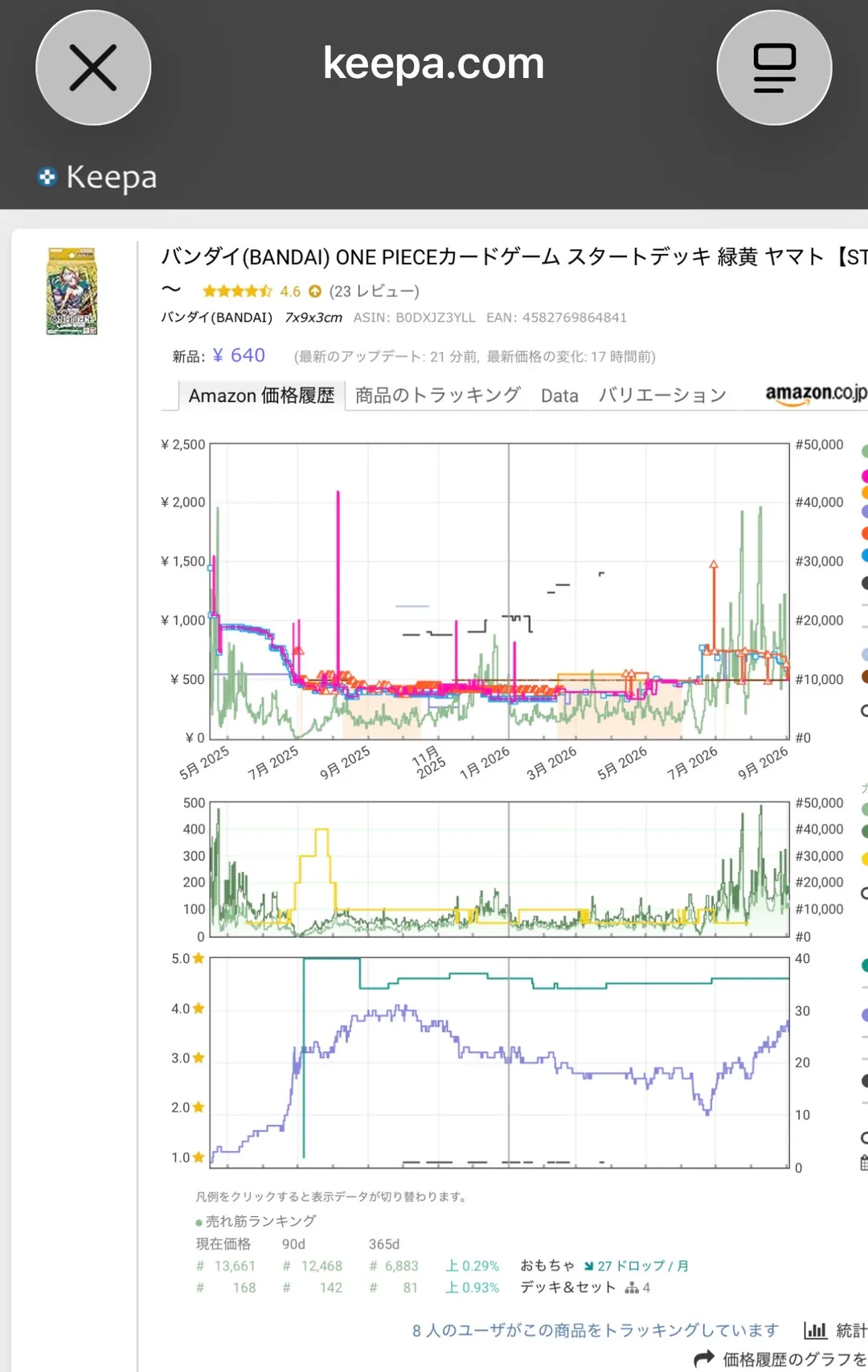Screen dimensions: 868x1372
Task: Open the (23 レビュー) reviews link
Action: click(x=374, y=291)
